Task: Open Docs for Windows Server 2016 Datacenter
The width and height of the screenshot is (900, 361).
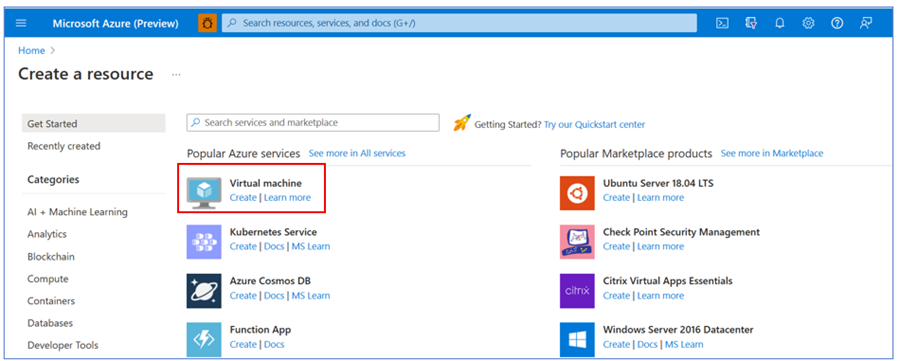Action: coord(647,344)
